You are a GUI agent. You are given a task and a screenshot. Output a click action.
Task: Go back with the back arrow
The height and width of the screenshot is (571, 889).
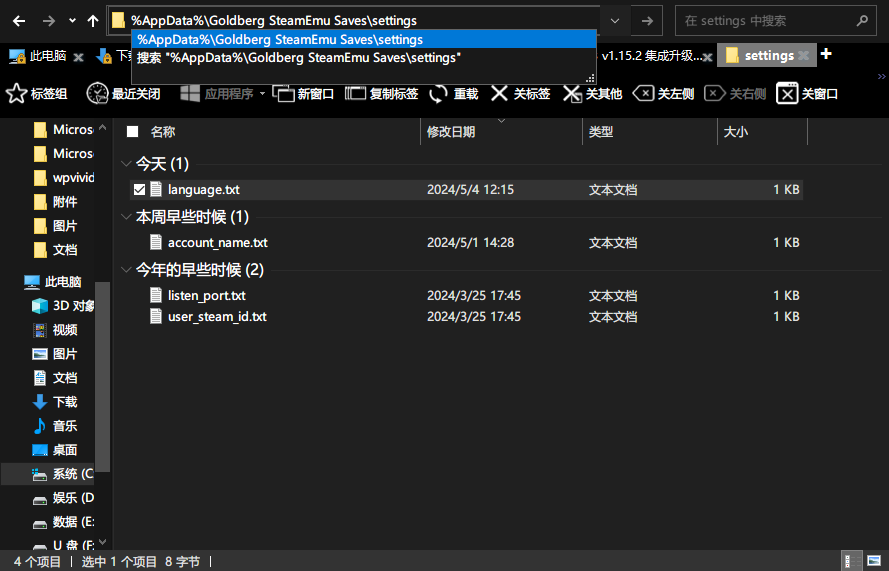pos(19,21)
